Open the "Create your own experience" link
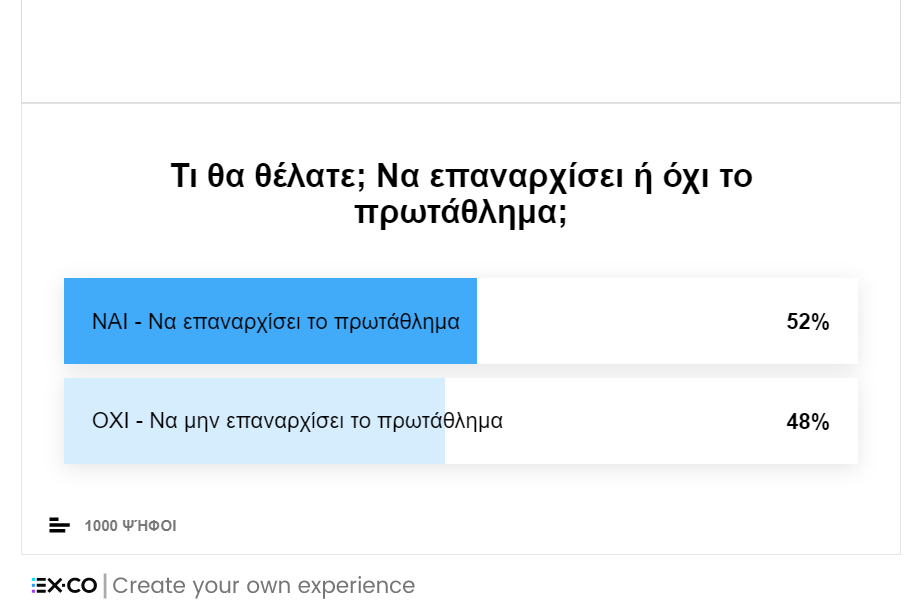The width and height of the screenshot is (906, 609). [263, 586]
